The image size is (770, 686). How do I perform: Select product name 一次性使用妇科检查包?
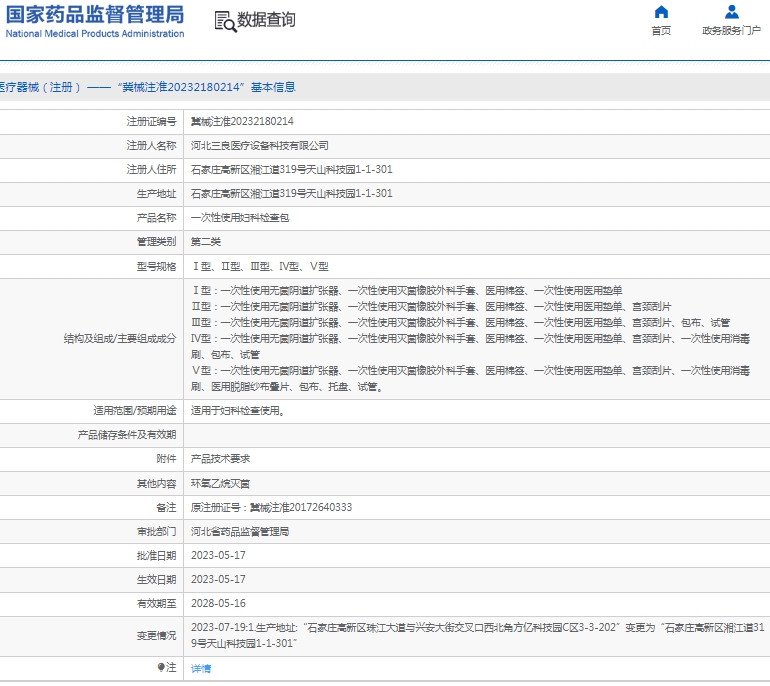240,218
